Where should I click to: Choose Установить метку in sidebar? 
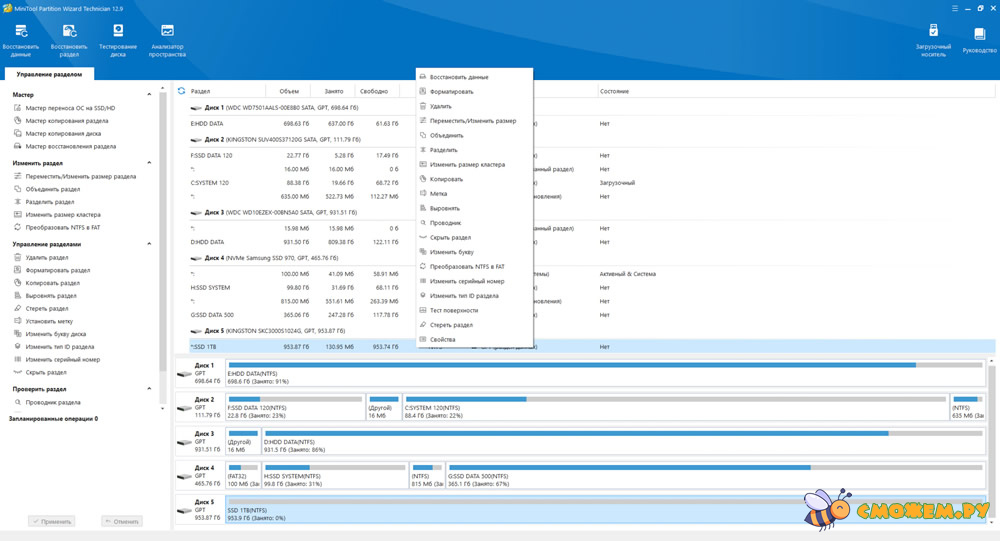coord(48,321)
